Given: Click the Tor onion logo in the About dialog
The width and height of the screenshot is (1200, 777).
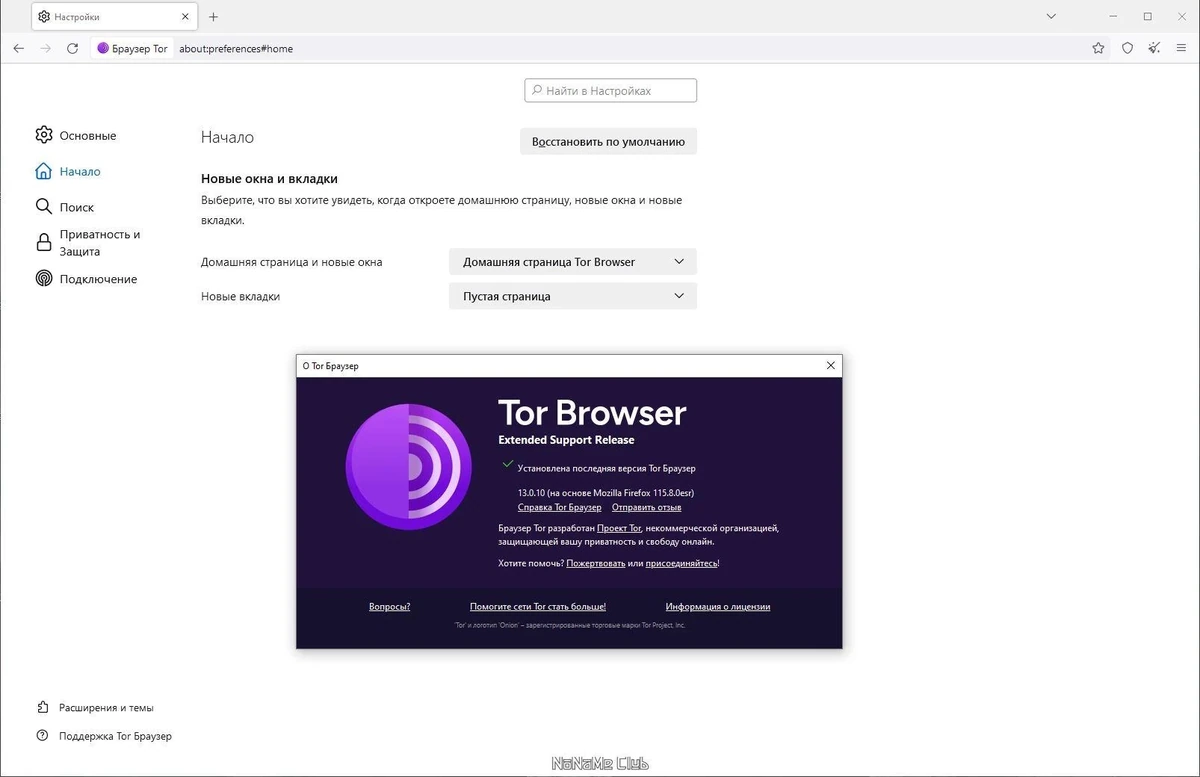Looking at the screenshot, I should [409, 467].
